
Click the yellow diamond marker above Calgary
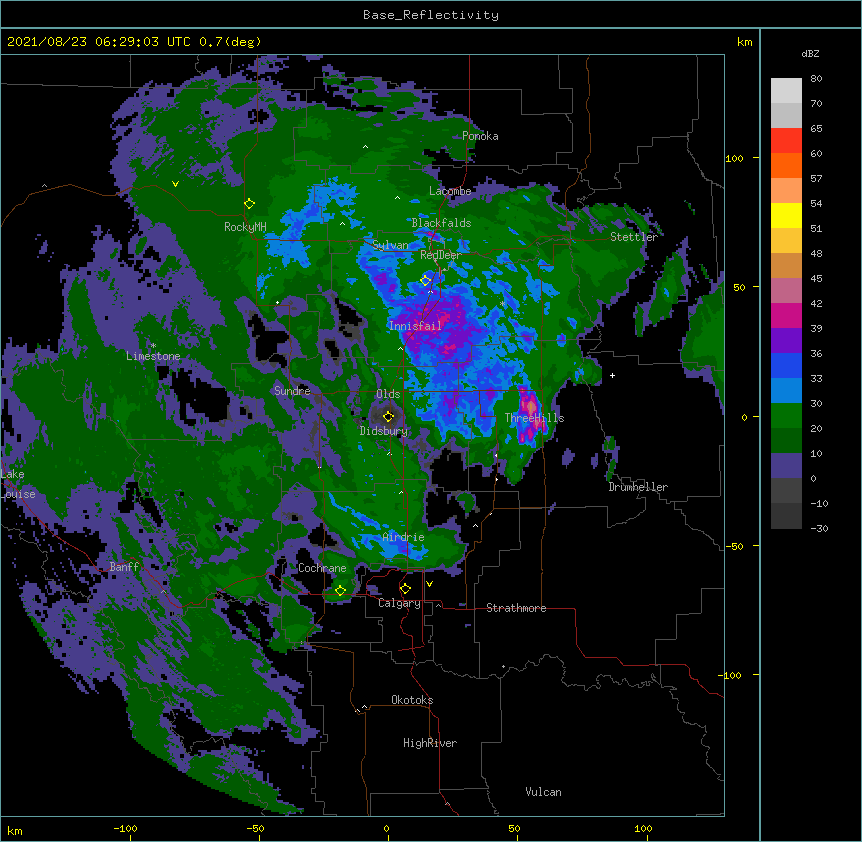tap(405, 589)
